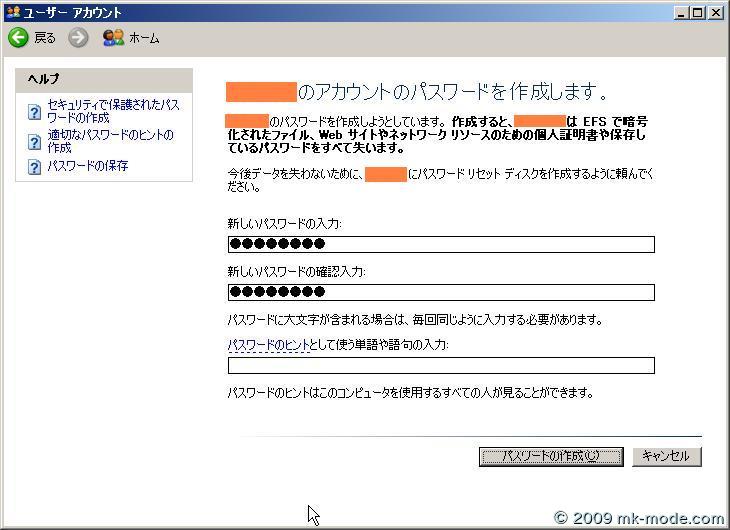The image size is (730, 530).
Task: Click the heading のアカウントのパスワードを作成します
Action: pyautogui.click(x=452, y=91)
